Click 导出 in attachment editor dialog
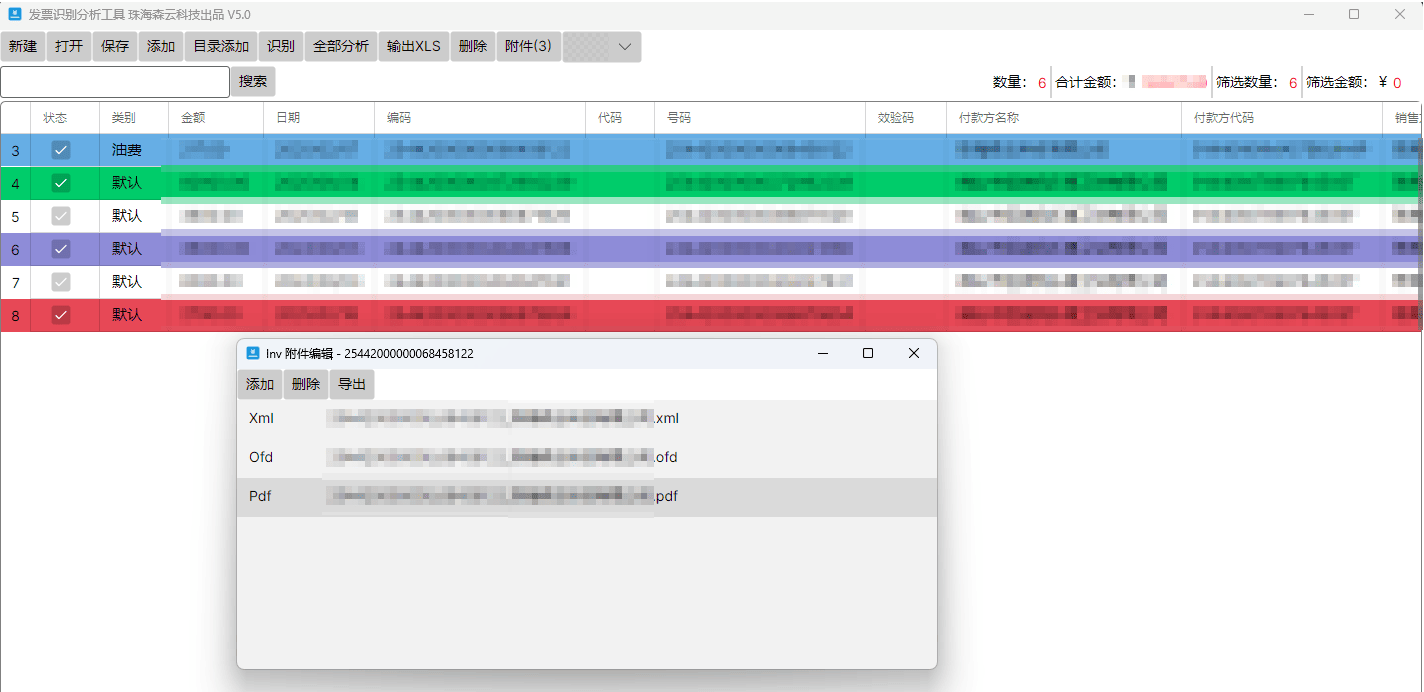The width and height of the screenshot is (1424, 692). point(352,385)
